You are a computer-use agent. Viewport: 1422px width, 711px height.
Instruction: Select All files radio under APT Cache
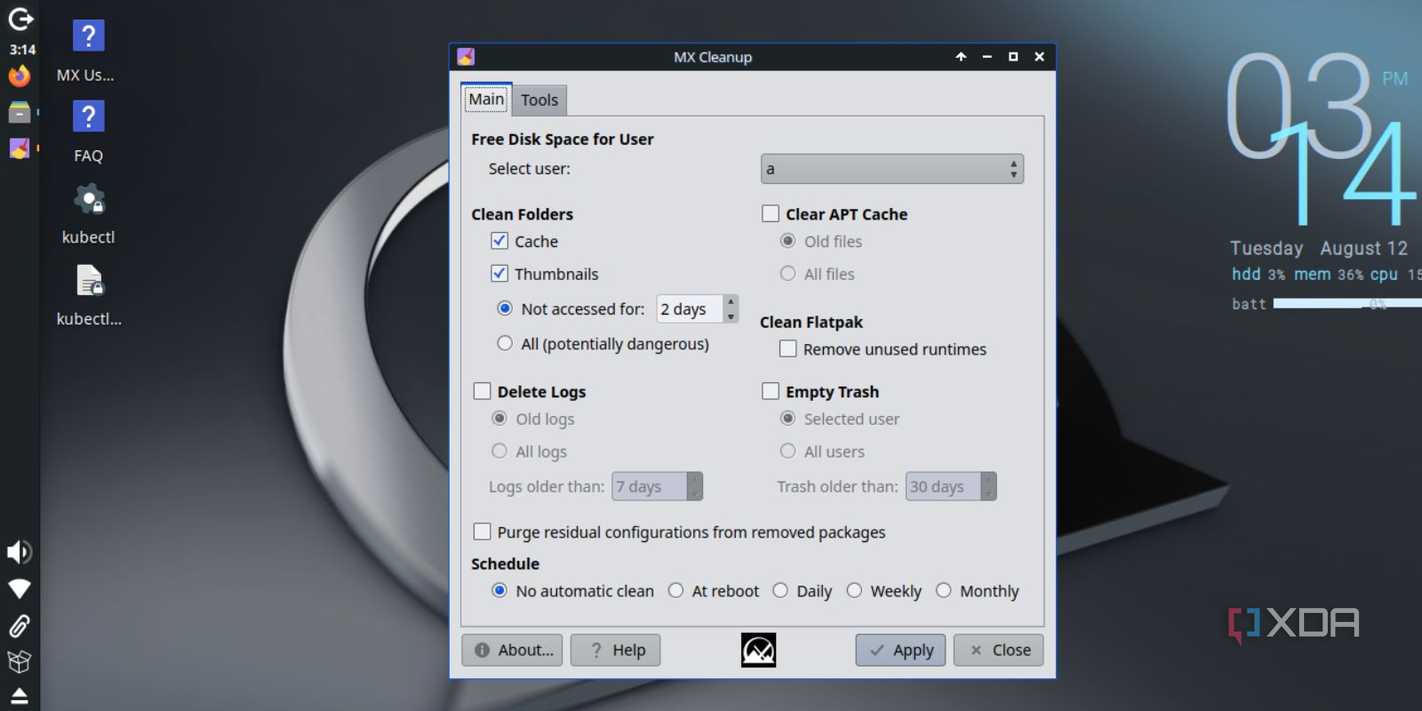coord(788,274)
